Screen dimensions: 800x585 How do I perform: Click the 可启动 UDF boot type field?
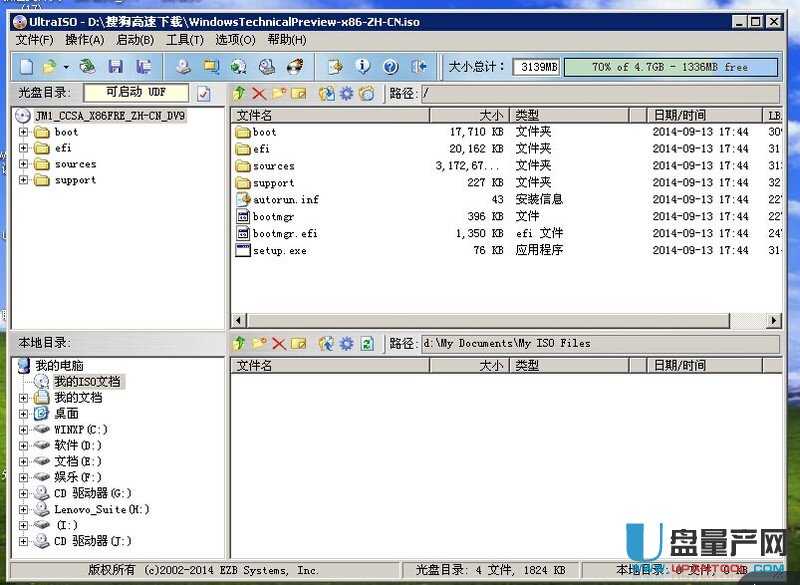[x=136, y=93]
